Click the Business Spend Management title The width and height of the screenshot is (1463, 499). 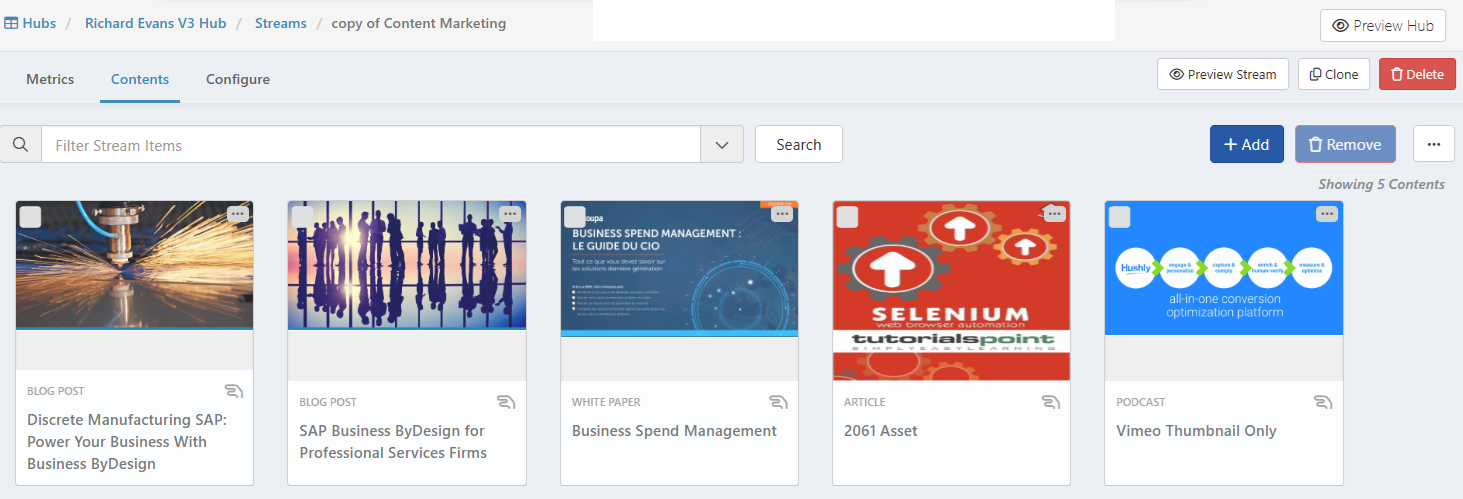coord(674,431)
